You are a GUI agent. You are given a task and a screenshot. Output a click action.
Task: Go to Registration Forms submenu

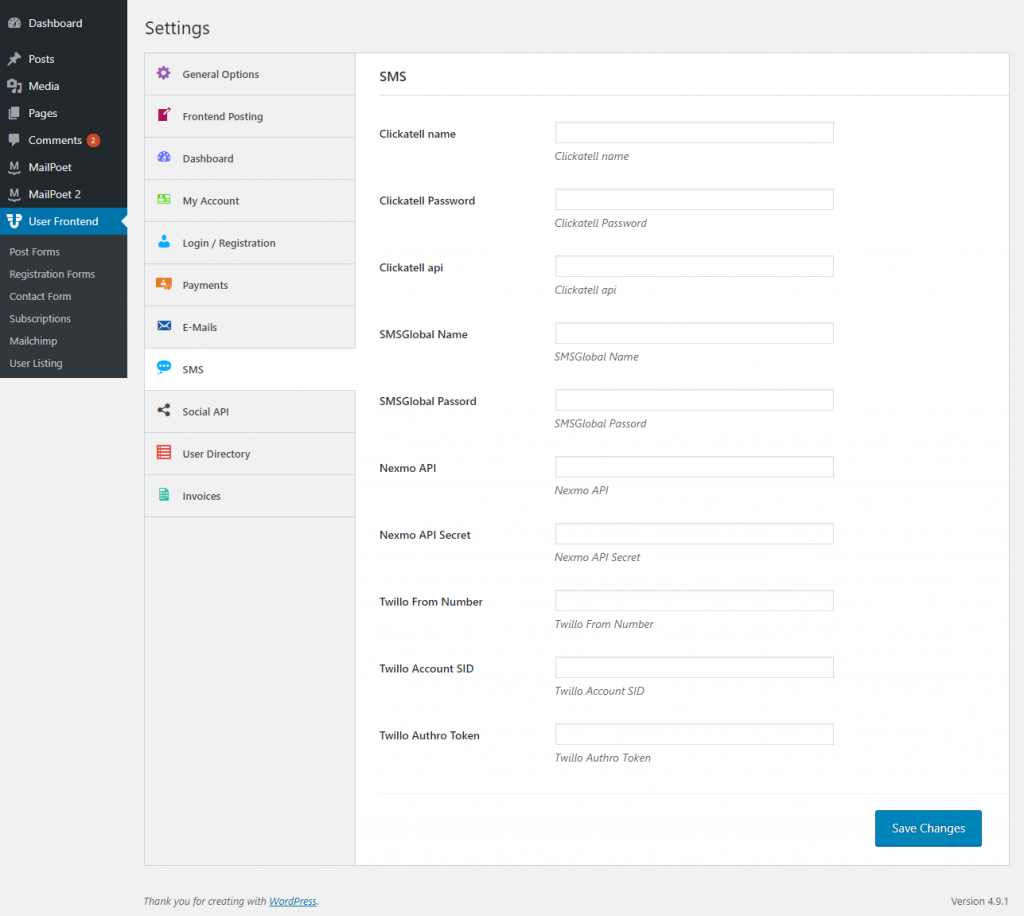pyautogui.click(x=52, y=274)
